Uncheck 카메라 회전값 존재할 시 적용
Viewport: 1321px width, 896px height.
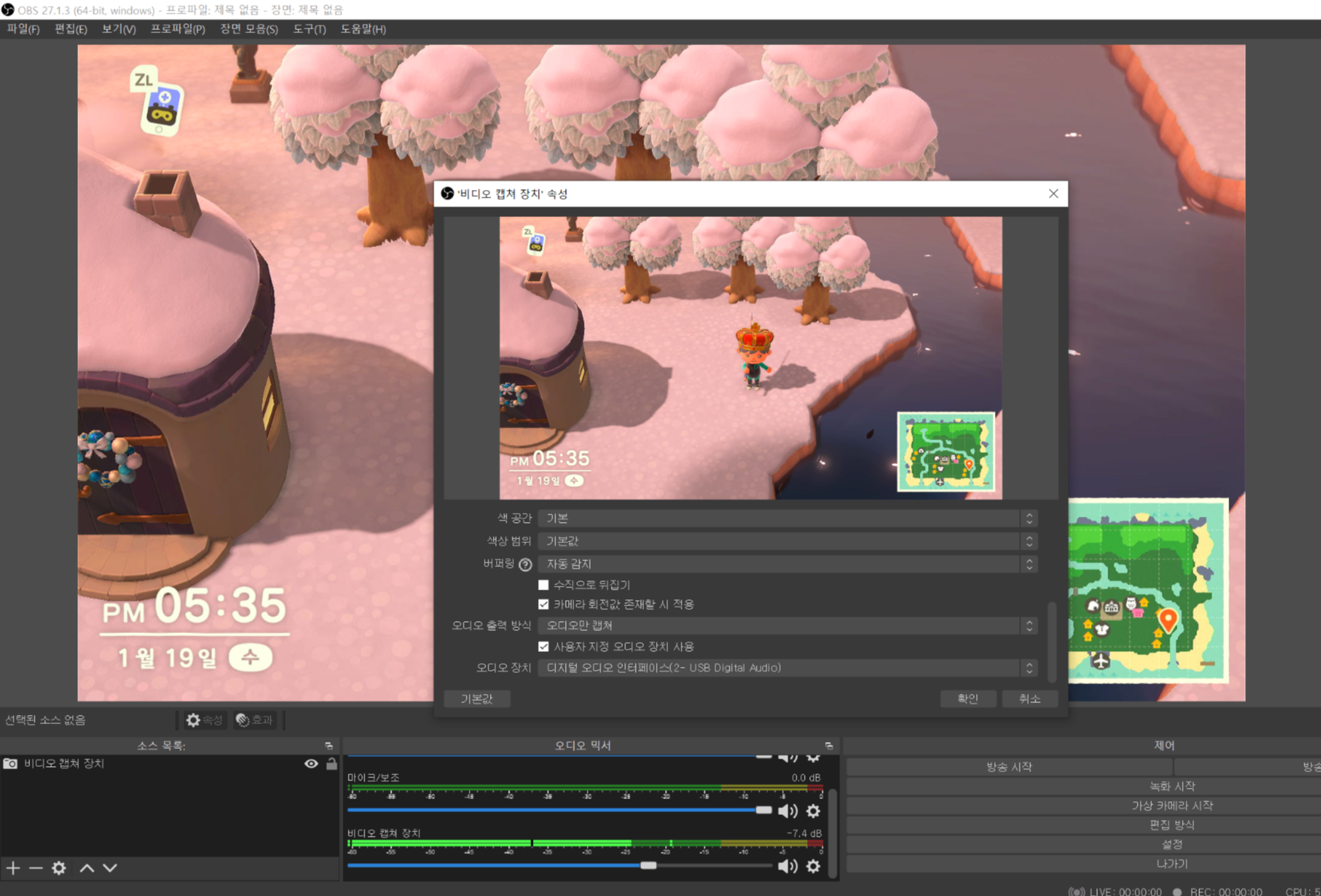pos(543,604)
